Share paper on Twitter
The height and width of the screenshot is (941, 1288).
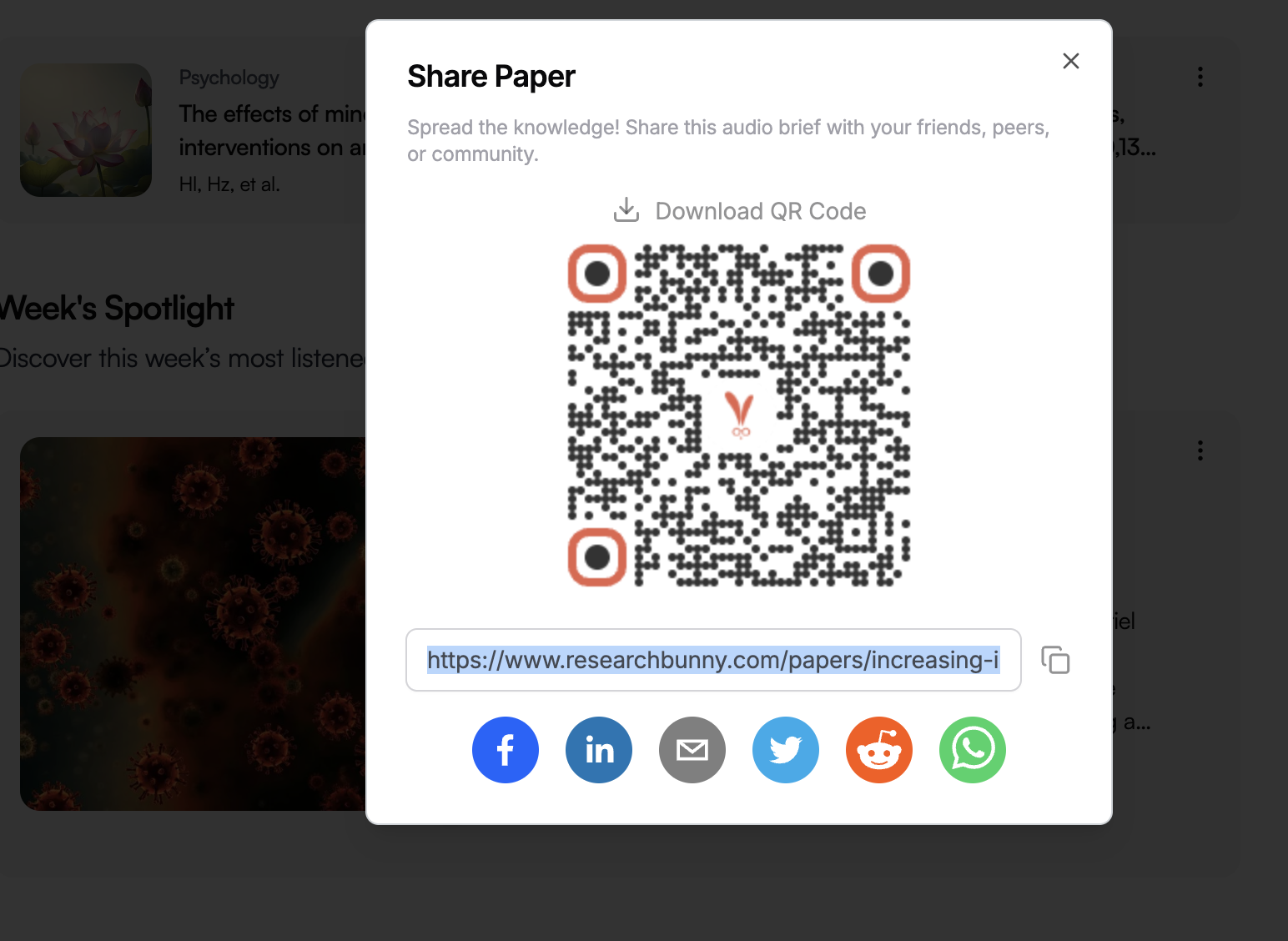click(x=786, y=750)
